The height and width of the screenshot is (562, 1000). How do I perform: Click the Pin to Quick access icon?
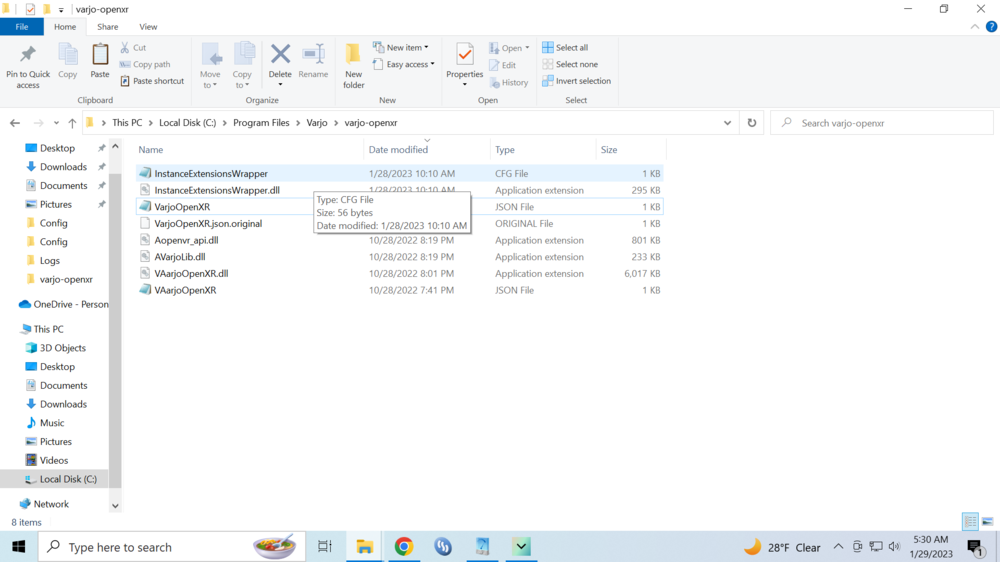point(27,55)
